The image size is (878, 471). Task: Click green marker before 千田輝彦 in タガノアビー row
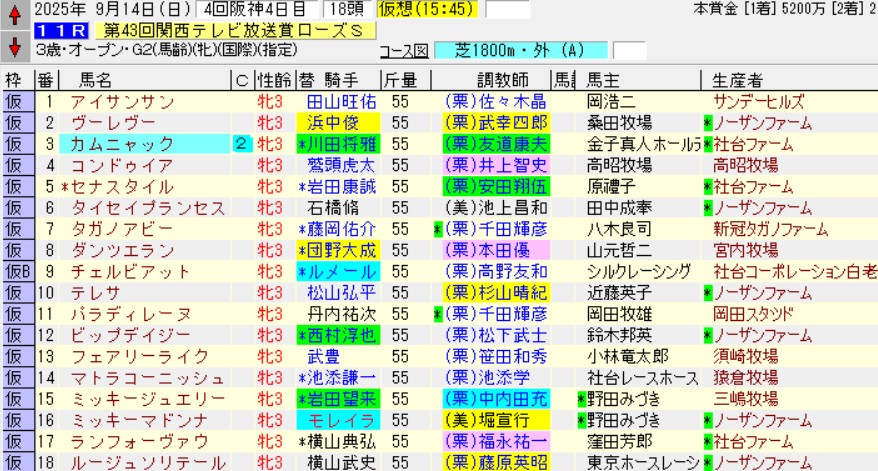tap(438, 229)
